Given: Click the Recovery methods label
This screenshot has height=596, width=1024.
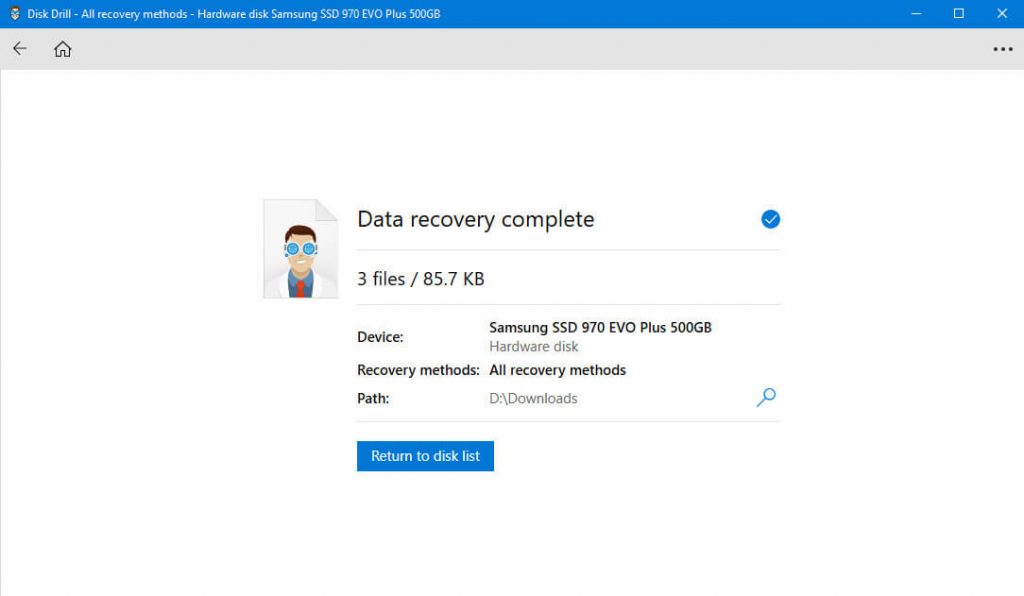Looking at the screenshot, I should pyautogui.click(x=417, y=370).
